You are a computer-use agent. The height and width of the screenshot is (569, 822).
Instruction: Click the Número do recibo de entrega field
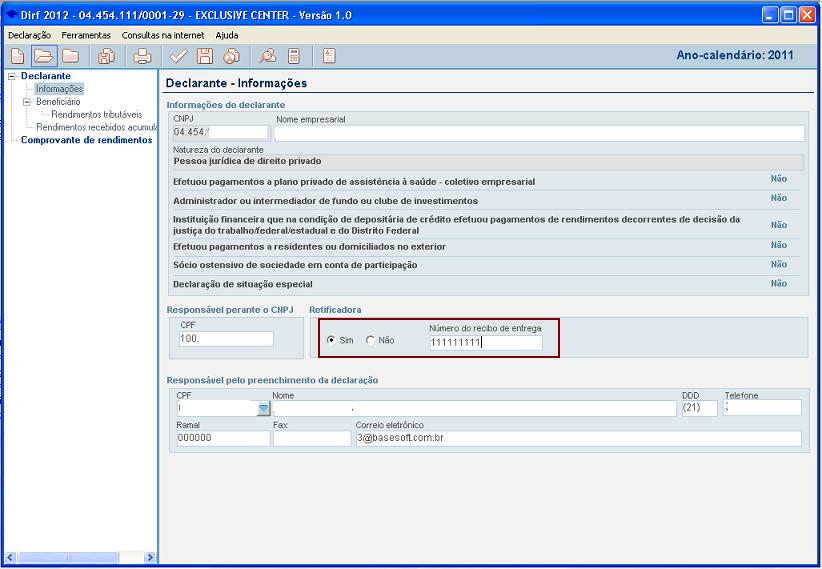[x=485, y=343]
